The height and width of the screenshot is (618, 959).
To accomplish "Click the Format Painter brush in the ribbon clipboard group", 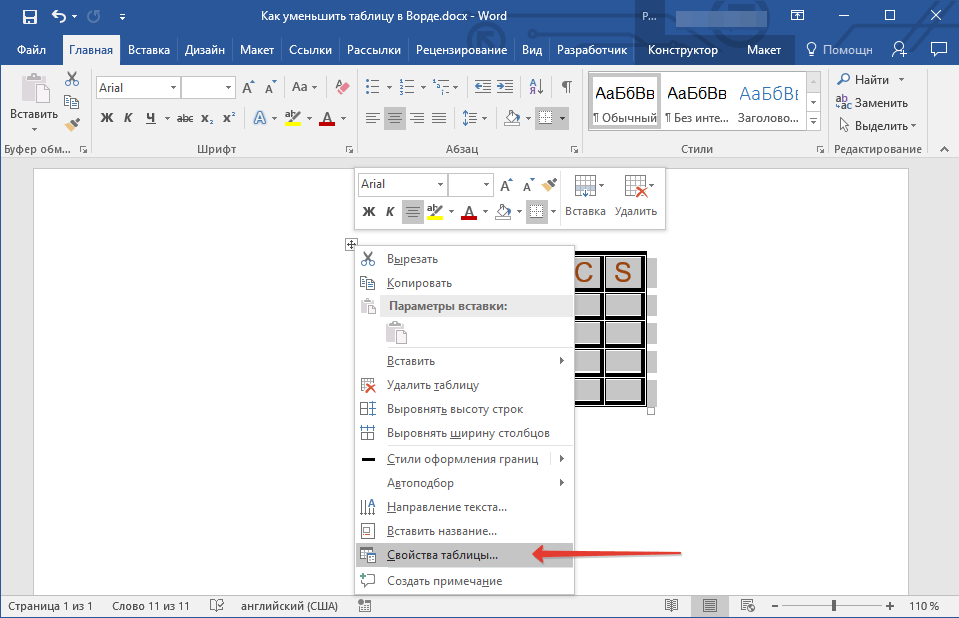I will tap(72, 125).
